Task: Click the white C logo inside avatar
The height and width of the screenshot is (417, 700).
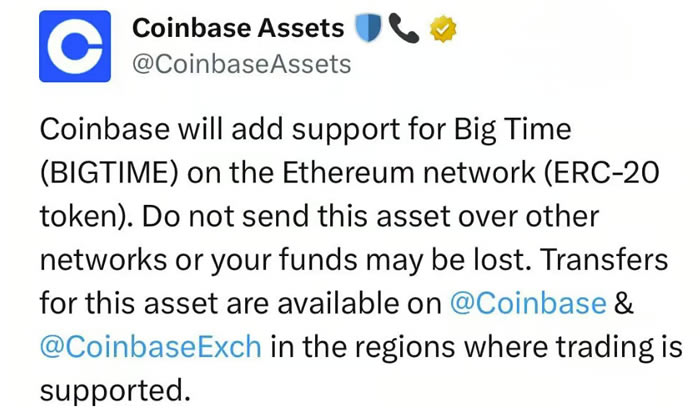Action: tap(75, 46)
